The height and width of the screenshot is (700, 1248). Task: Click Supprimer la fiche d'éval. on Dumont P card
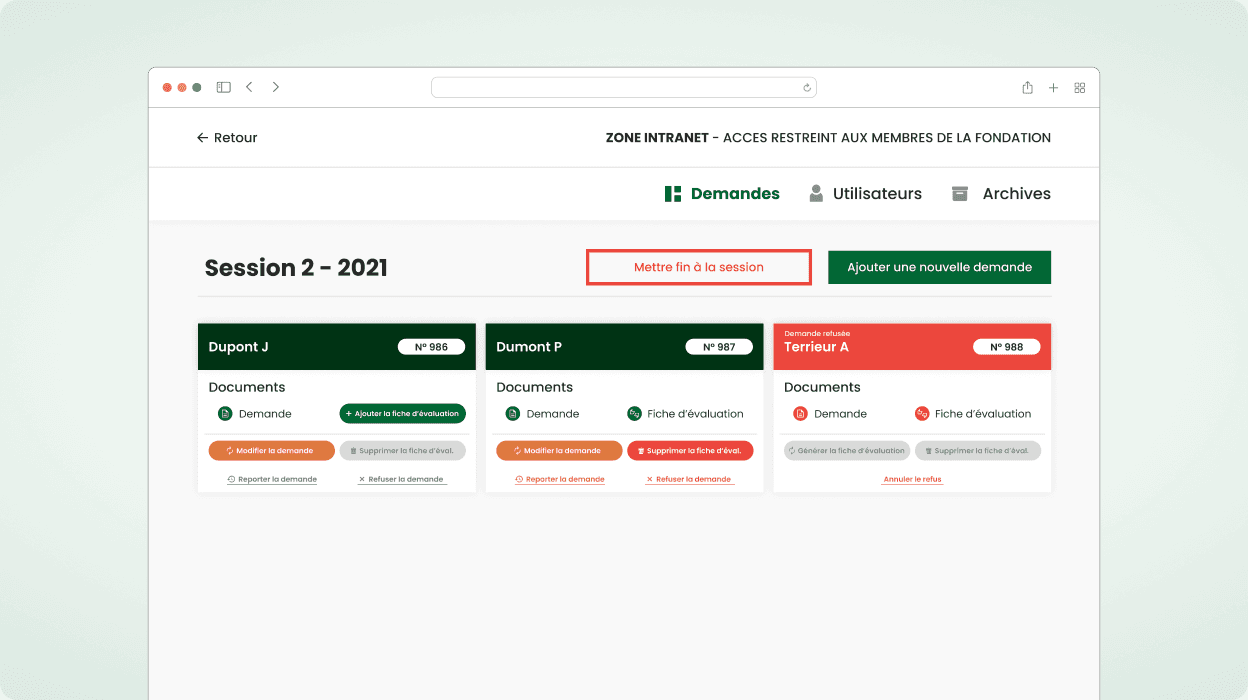[690, 450]
